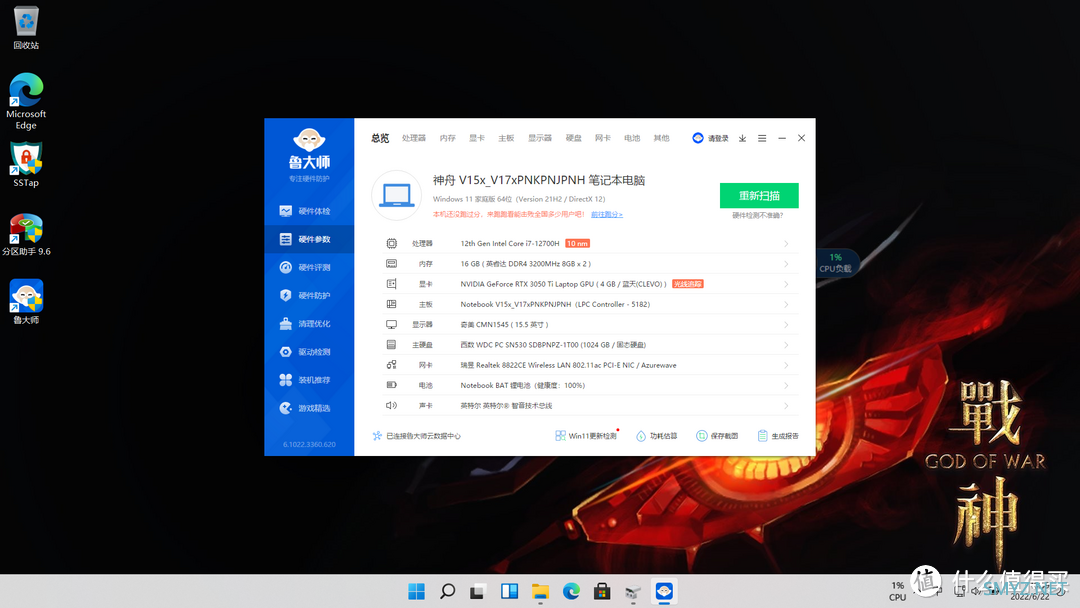The width and height of the screenshot is (1080, 608).
Task: Open the 硬盘 tab
Action: coord(574,138)
